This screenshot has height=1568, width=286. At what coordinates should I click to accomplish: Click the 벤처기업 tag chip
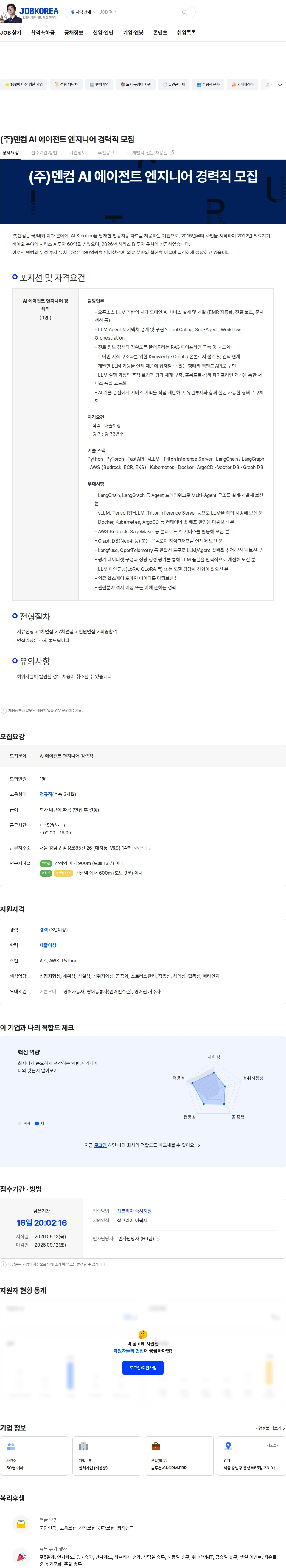[x=99, y=85]
